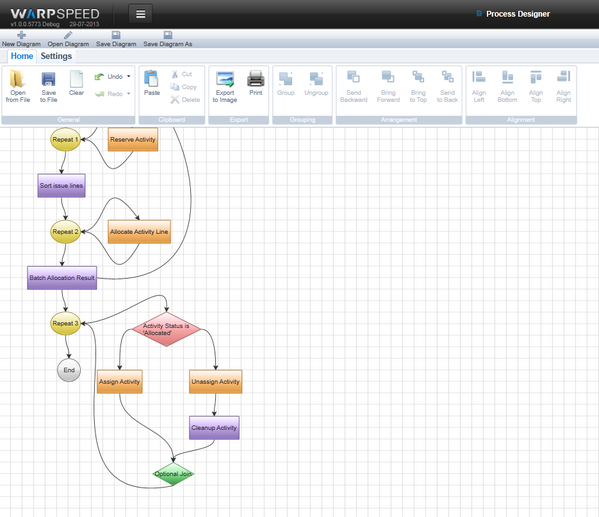Select the Repeat 1 node
This screenshot has width=599, height=517.
click(65, 139)
